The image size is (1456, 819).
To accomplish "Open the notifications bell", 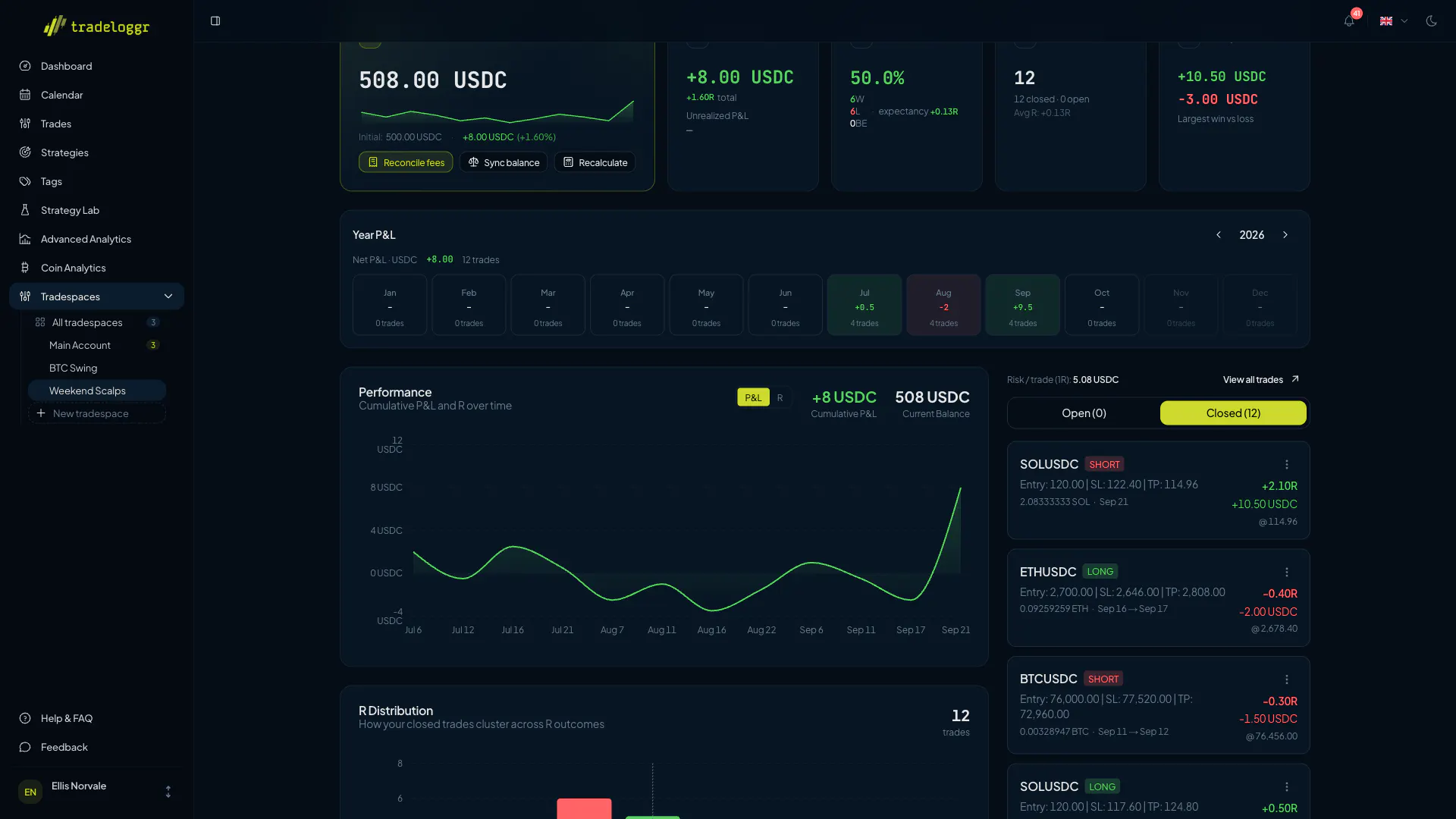I will pos(1349,21).
